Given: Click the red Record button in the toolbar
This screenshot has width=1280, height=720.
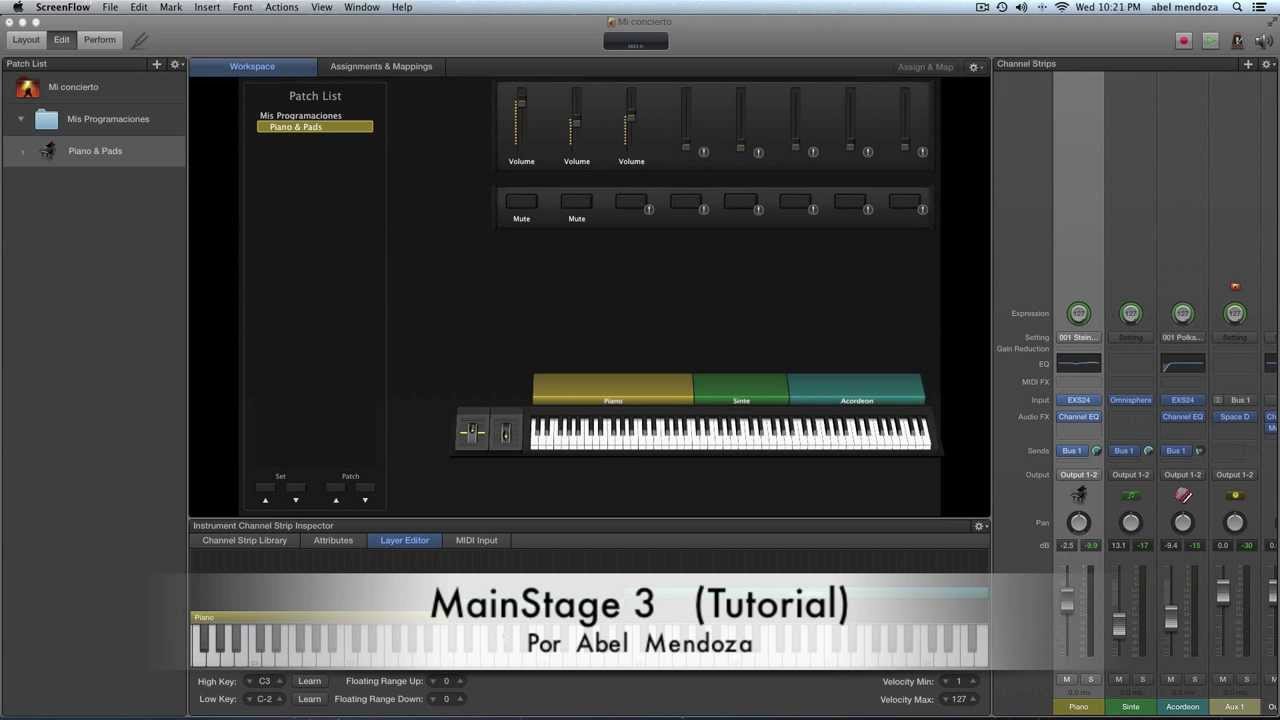Looking at the screenshot, I should [1184, 41].
